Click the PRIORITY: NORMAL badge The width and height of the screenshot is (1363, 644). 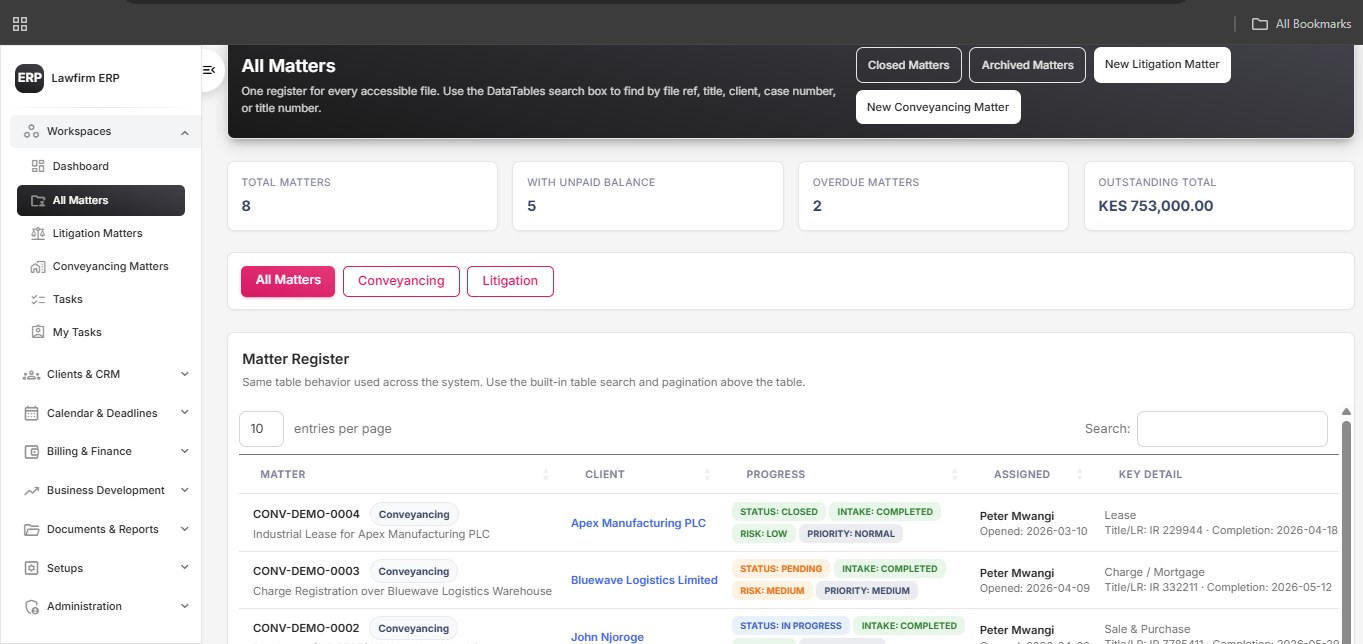[851, 534]
